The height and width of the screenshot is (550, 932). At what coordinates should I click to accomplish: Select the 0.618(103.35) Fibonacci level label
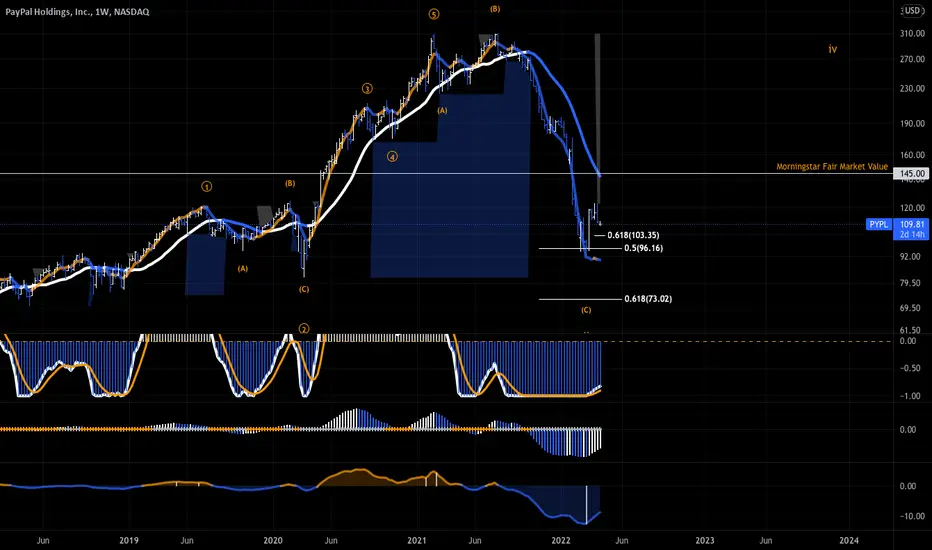point(633,235)
